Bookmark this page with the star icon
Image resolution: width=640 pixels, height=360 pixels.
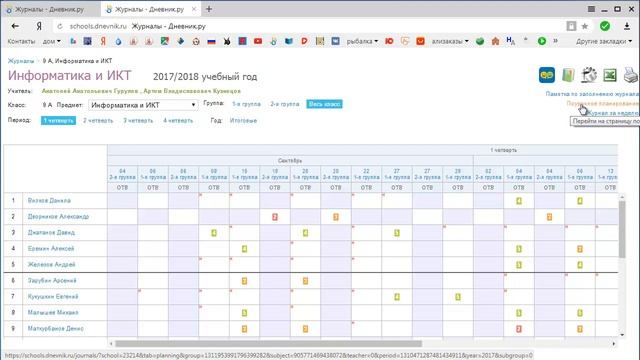[584, 26]
